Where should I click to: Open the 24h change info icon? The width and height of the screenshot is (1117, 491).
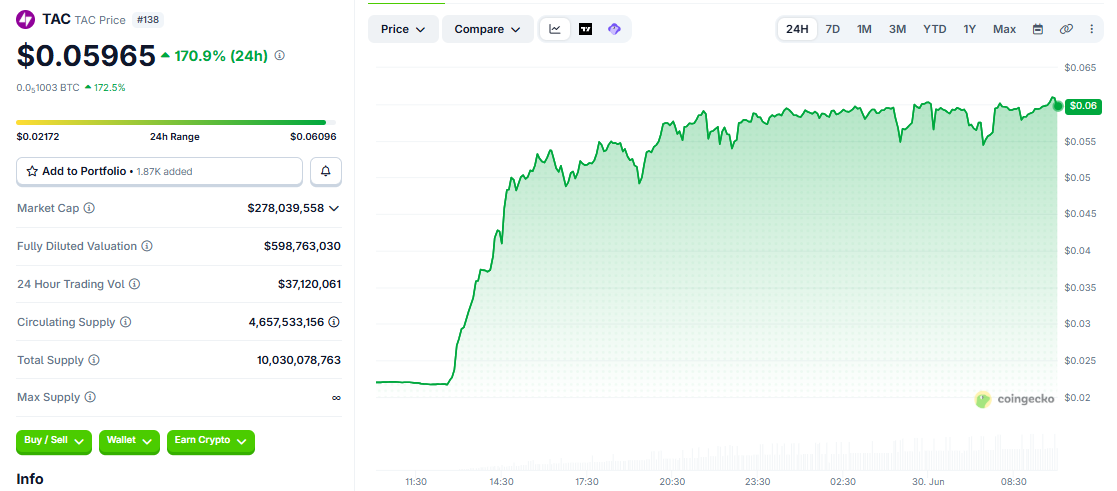click(280, 55)
